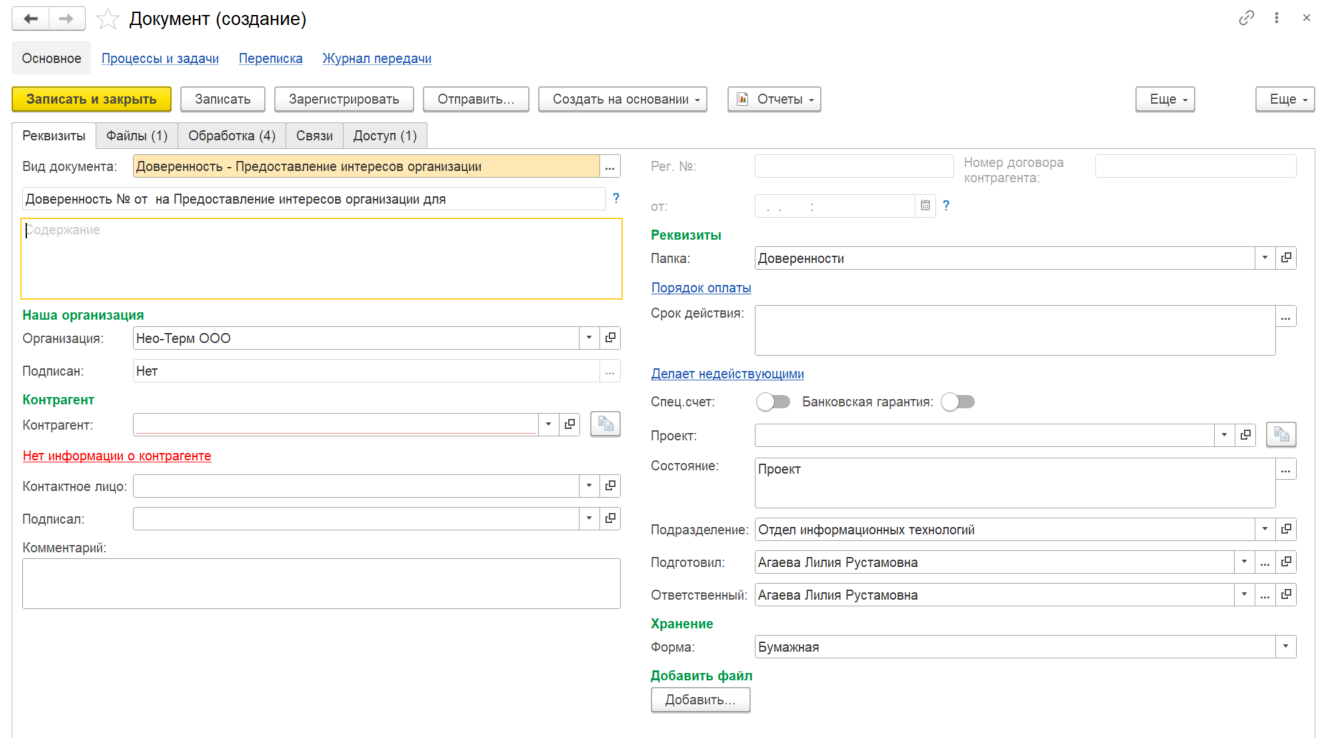Viewport: 1330px width, 738px height.
Task: Expand the Ответственный dropdown list
Action: [1245, 595]
